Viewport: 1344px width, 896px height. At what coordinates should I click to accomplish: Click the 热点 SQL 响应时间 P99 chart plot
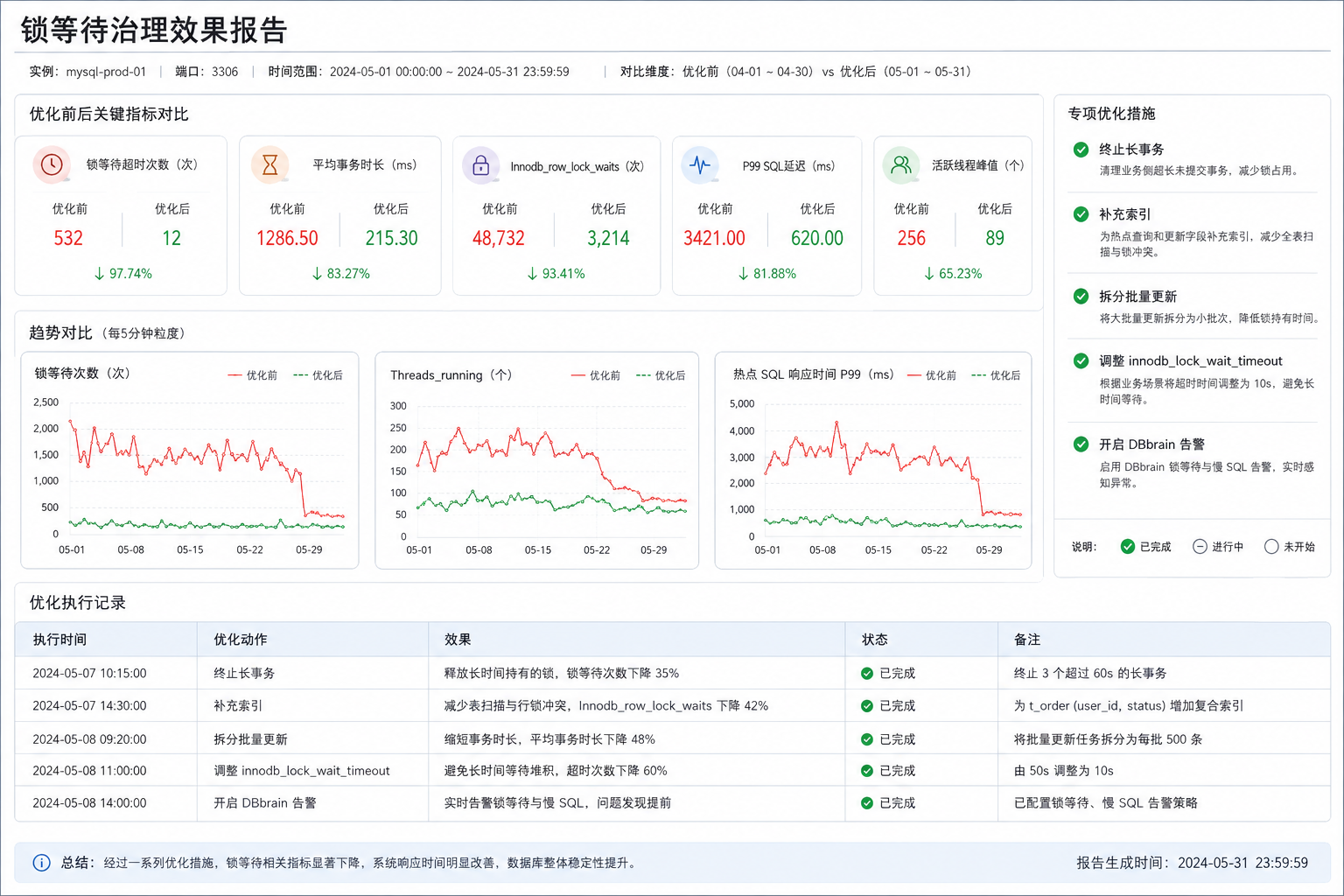(892, 470)
